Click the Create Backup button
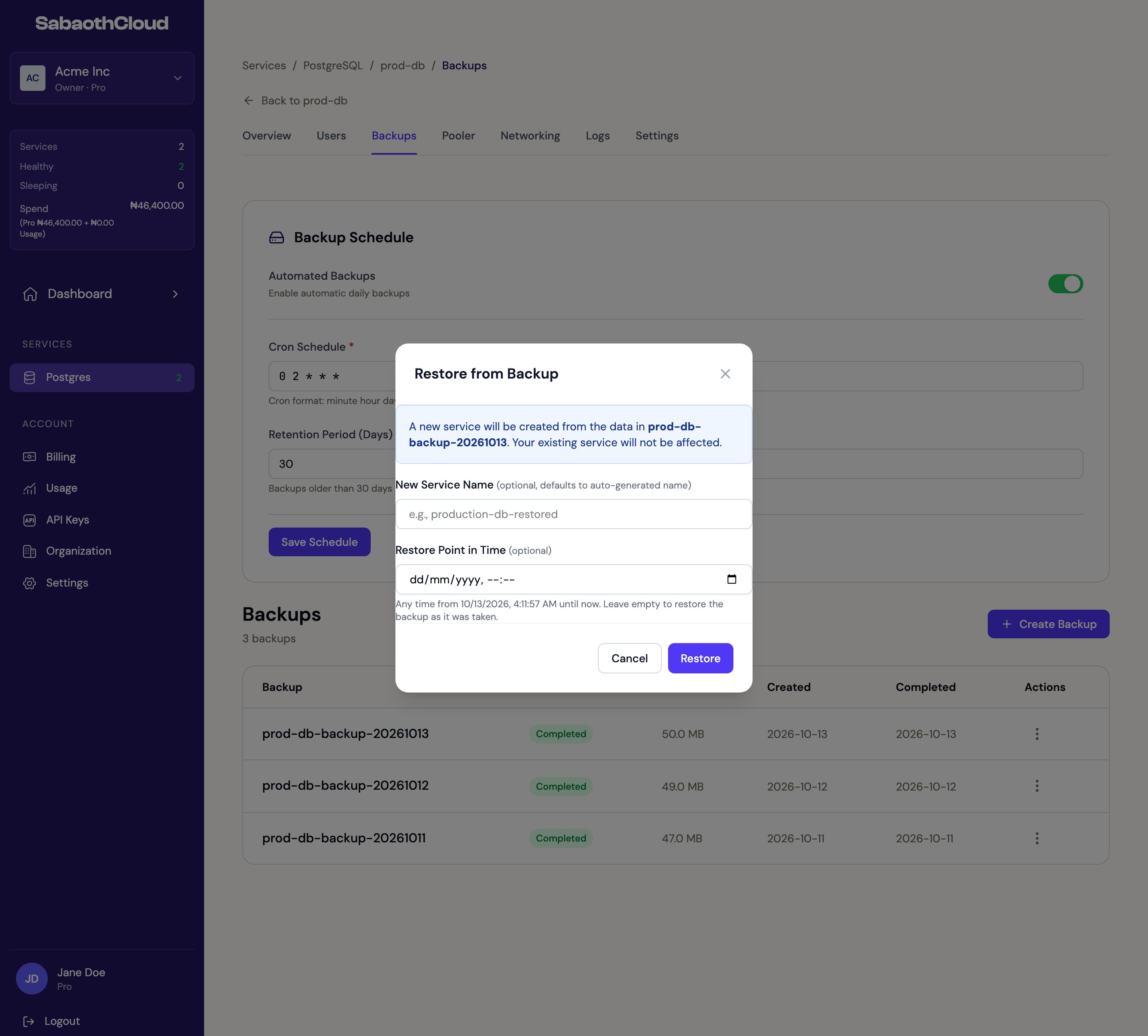 (1048, 624)
